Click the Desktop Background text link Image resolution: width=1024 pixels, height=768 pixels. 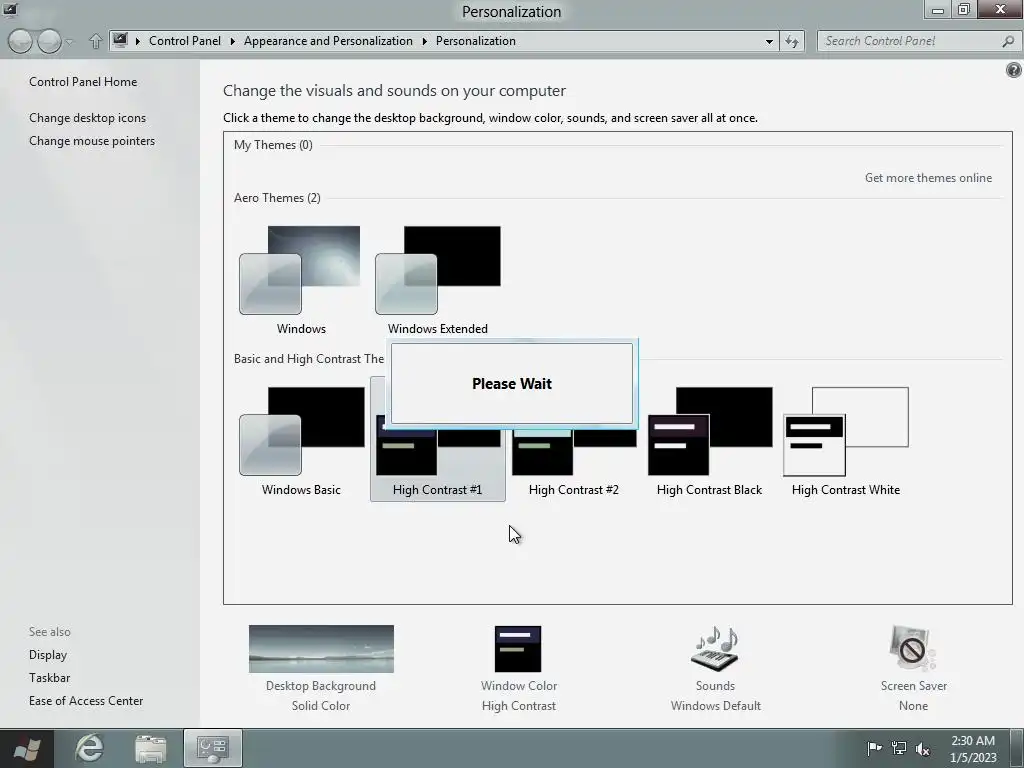click(x=321, y=686)
